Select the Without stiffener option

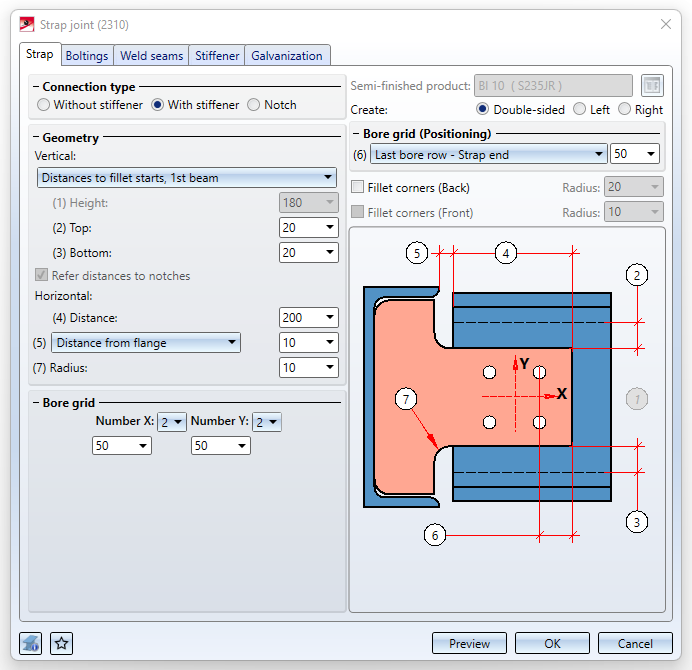click(43, 105)
